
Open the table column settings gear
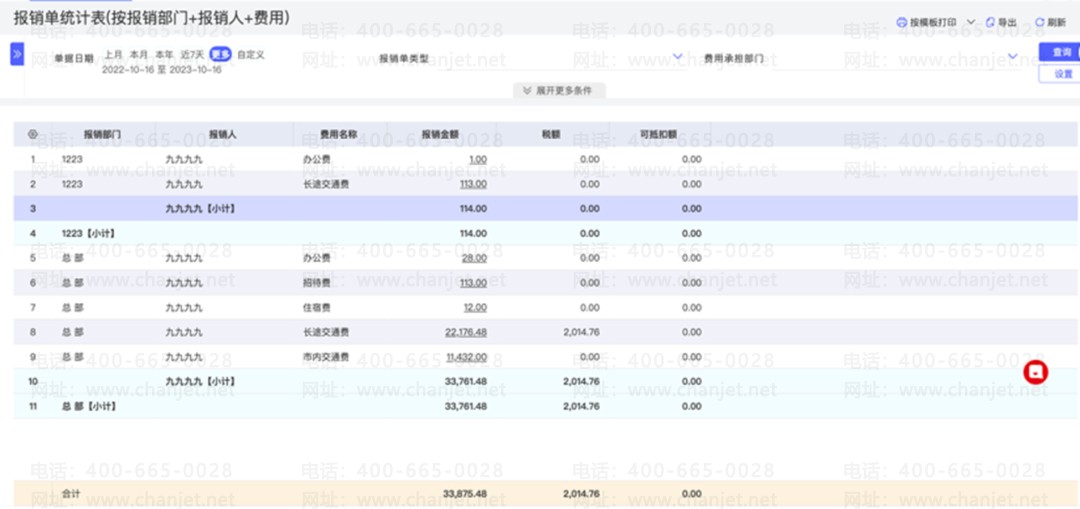[x=32, y=134]
